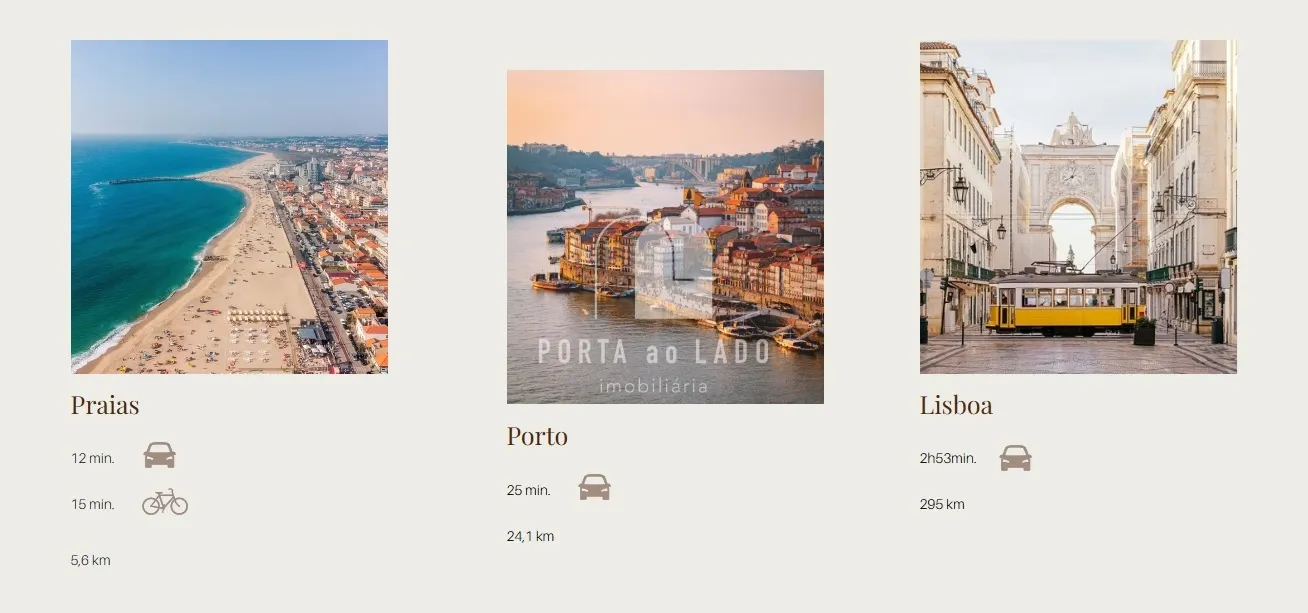Open the Praias beach aerial photo
The height and width of the screenshot is (613, 1308).
(229, 207)
